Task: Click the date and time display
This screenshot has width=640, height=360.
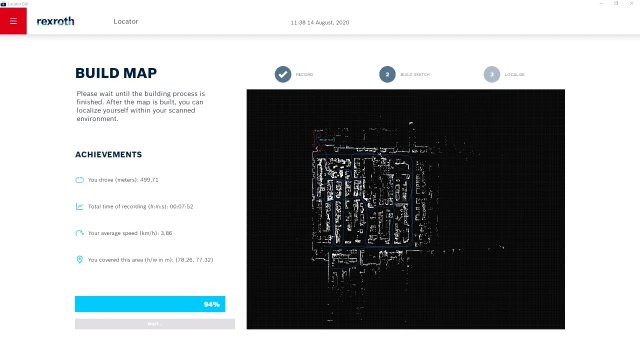Action: pyautogui.click(x=320, y=23)
